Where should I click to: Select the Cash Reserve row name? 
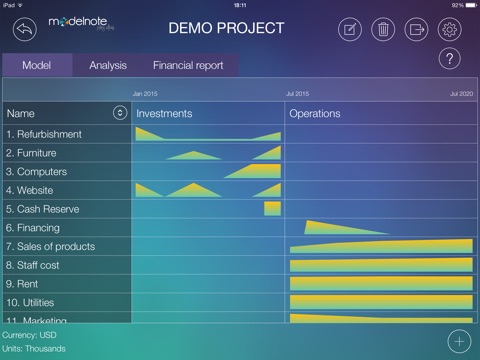(x=42, y=209)
